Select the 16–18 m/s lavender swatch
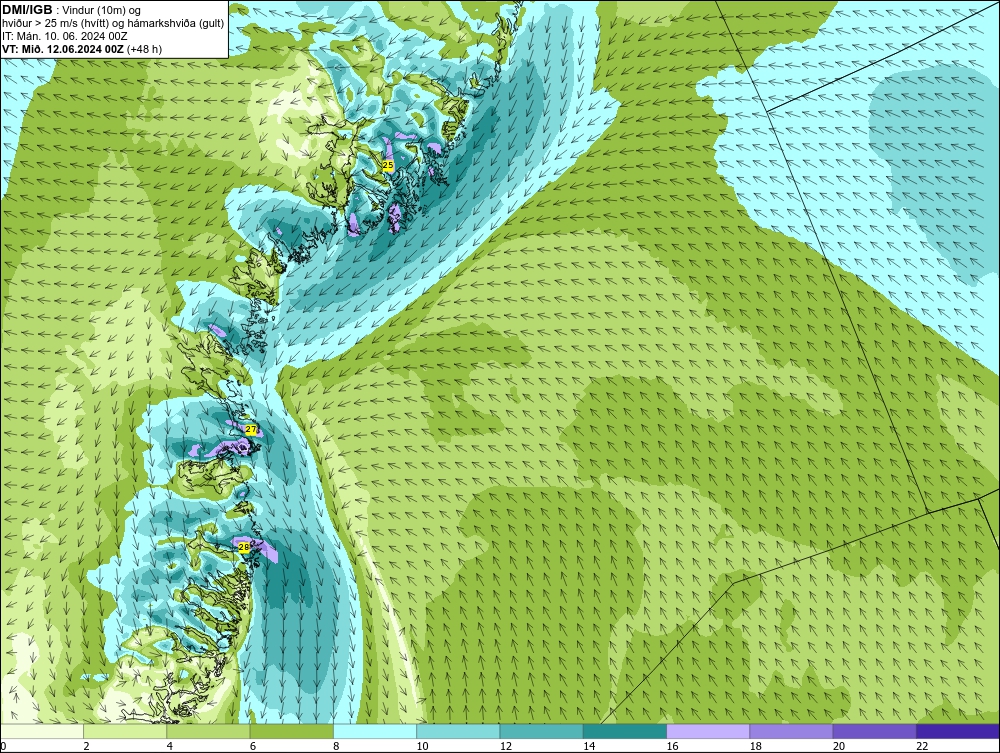The height and width of the screenshot is (753, 1000). click(708, 731)
